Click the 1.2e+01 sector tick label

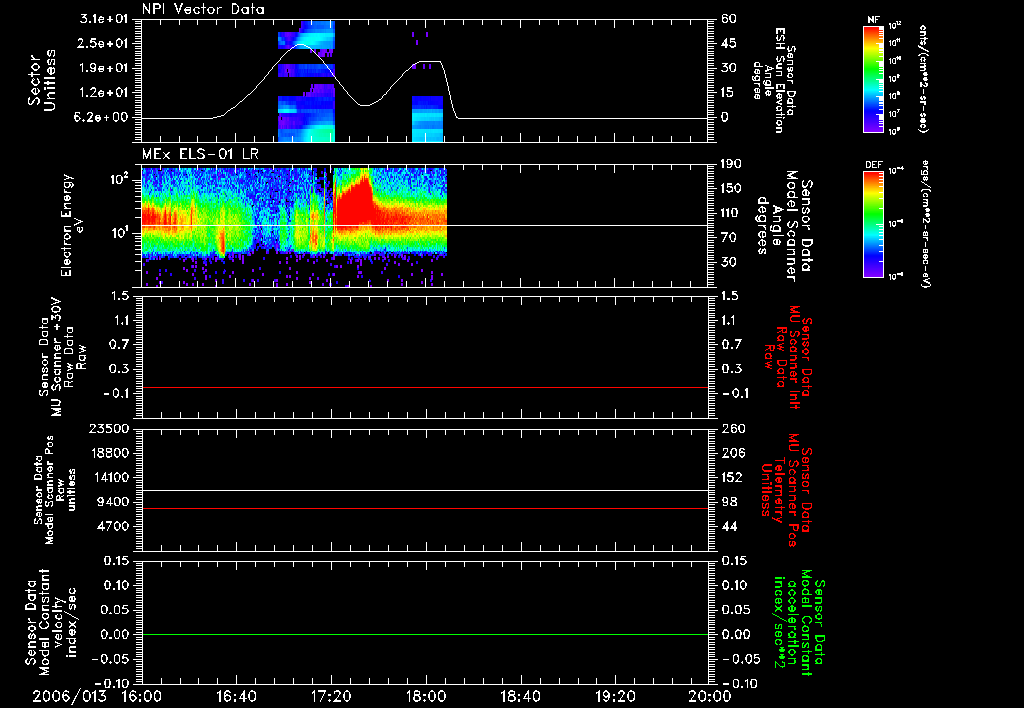tap(104, 93)
